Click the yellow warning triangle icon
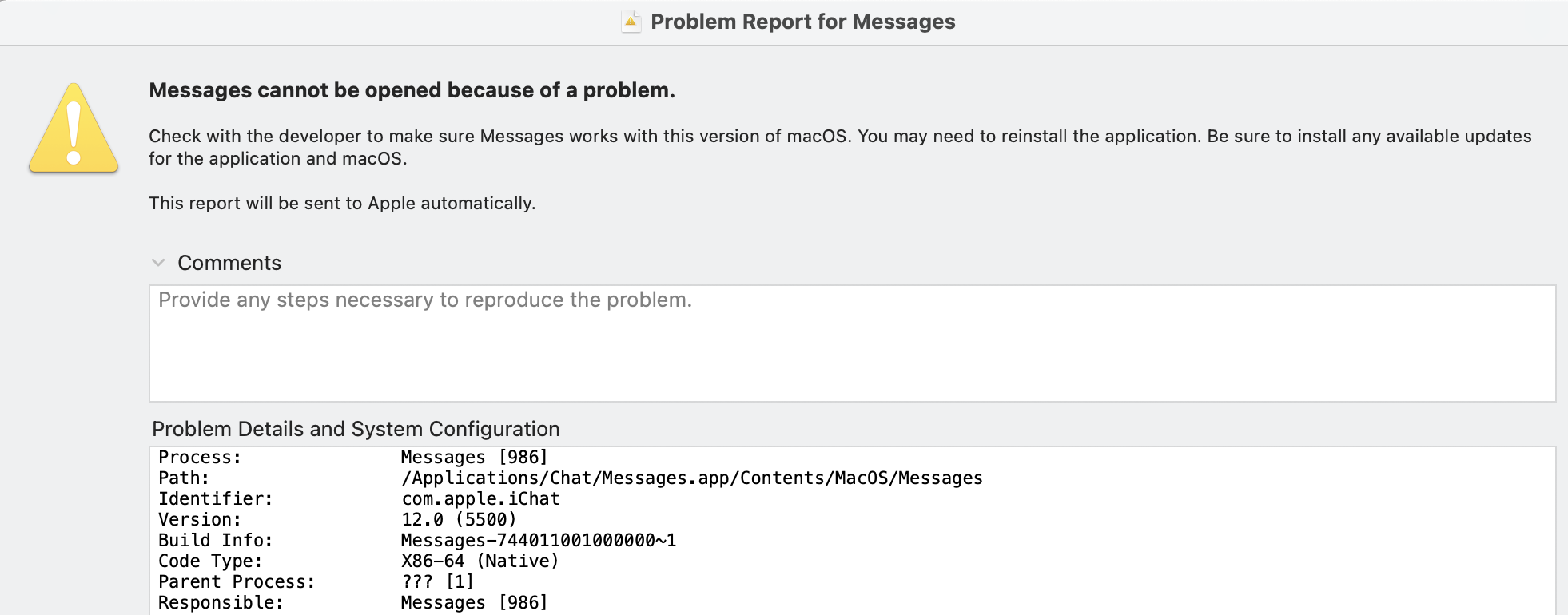Screen dimensions: 1568x615 [x=74, y=130]
